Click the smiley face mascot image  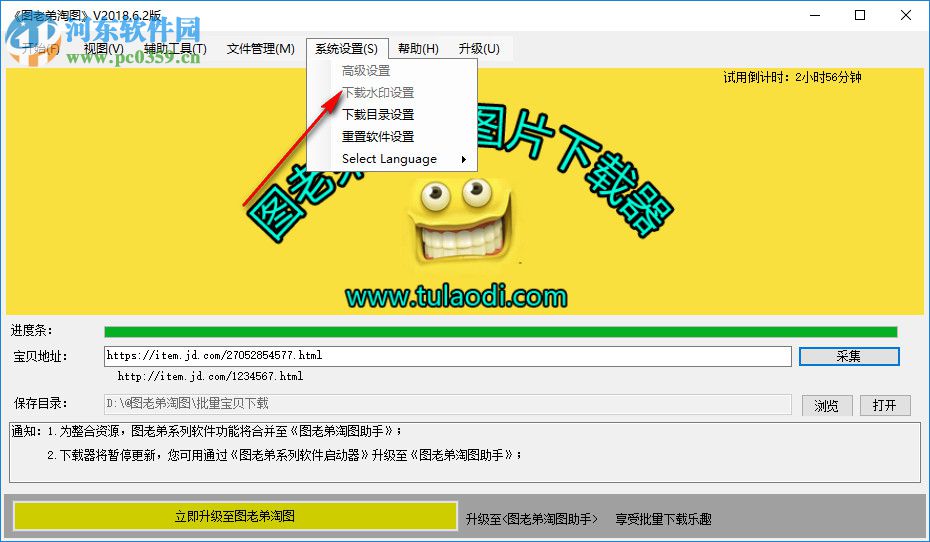[460, 221]
